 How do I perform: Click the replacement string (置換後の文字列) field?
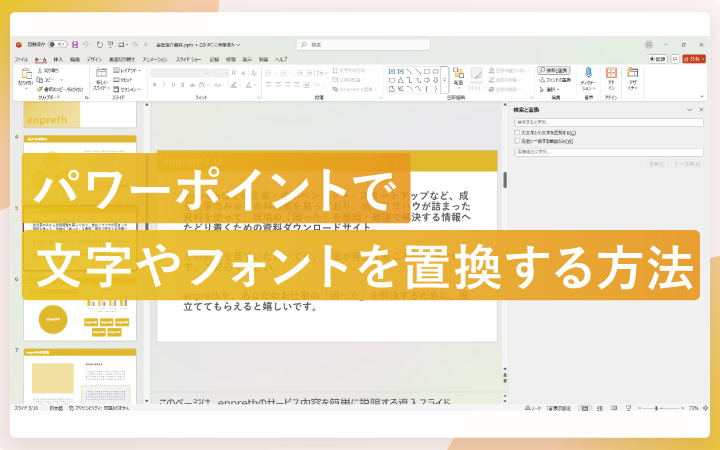click(x=609, y=152)
